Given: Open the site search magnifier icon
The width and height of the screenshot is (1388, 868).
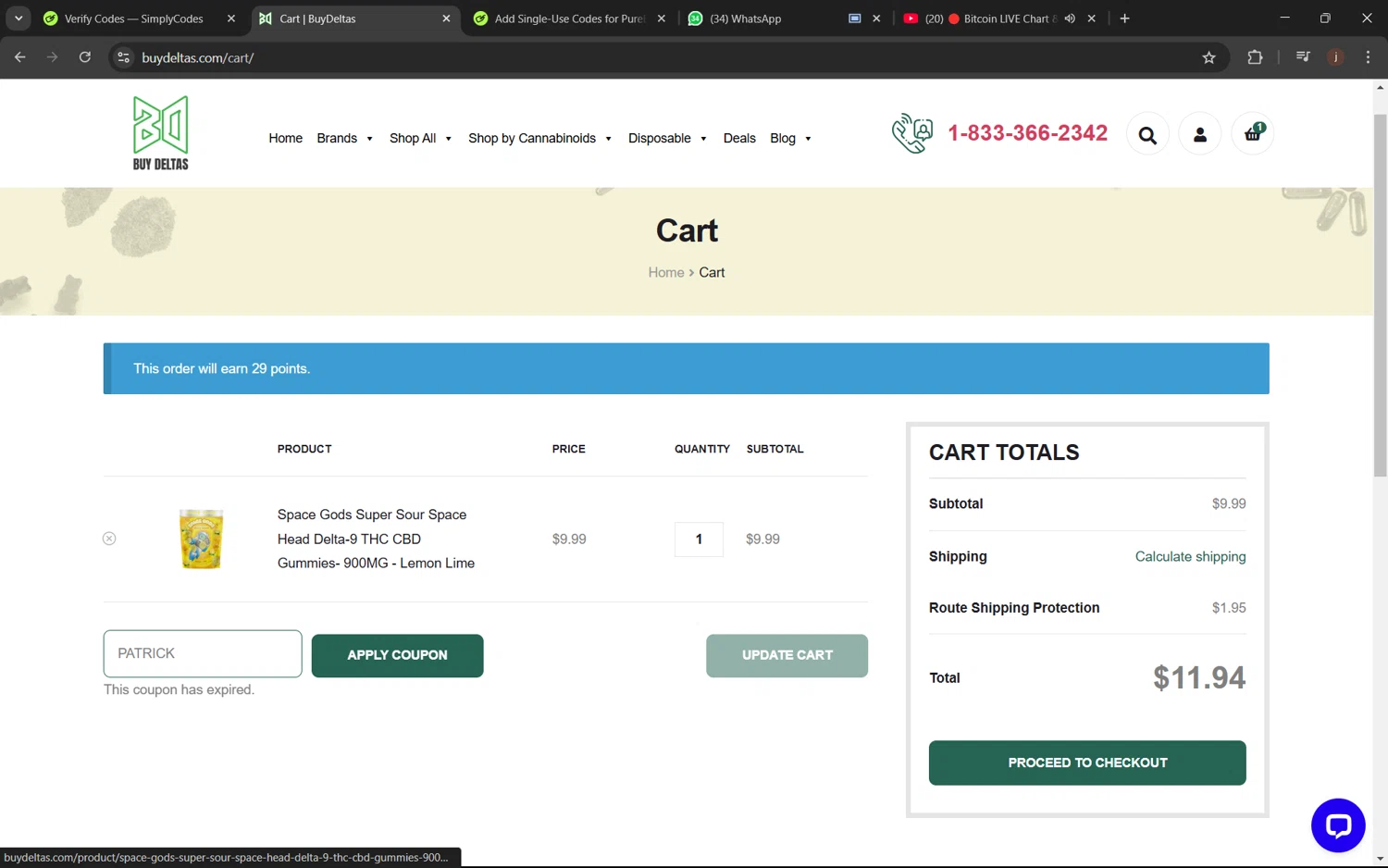Looking at the screenshot, I should pos(1147,135).
